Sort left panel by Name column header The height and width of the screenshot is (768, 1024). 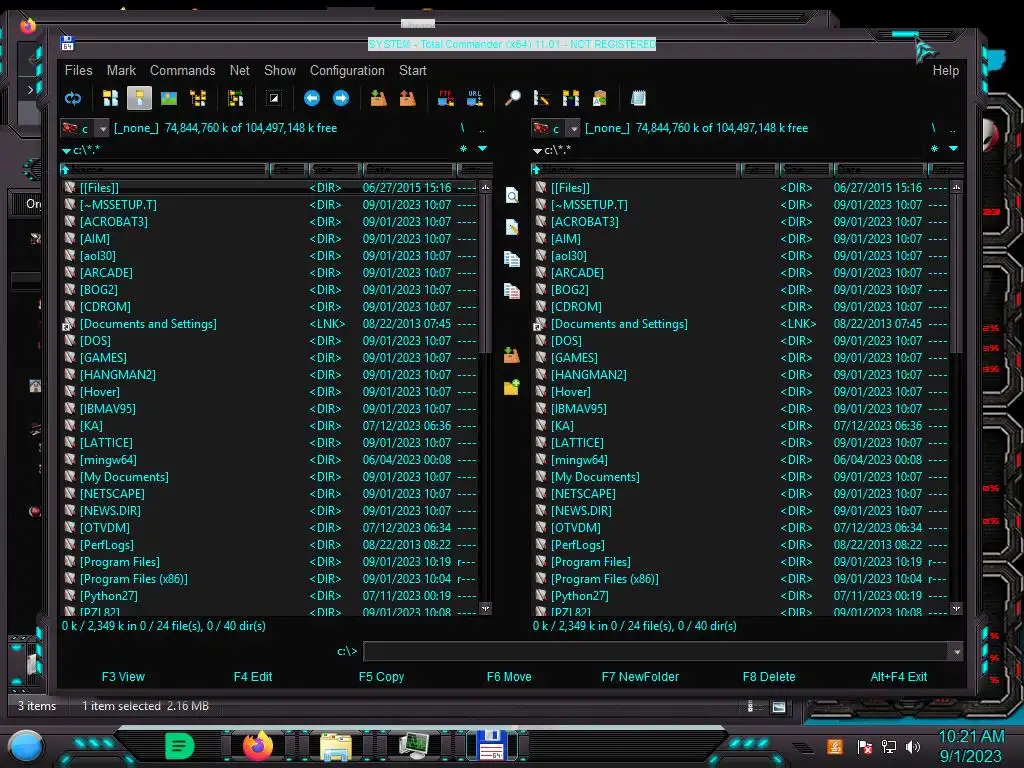tap(165, 170)
